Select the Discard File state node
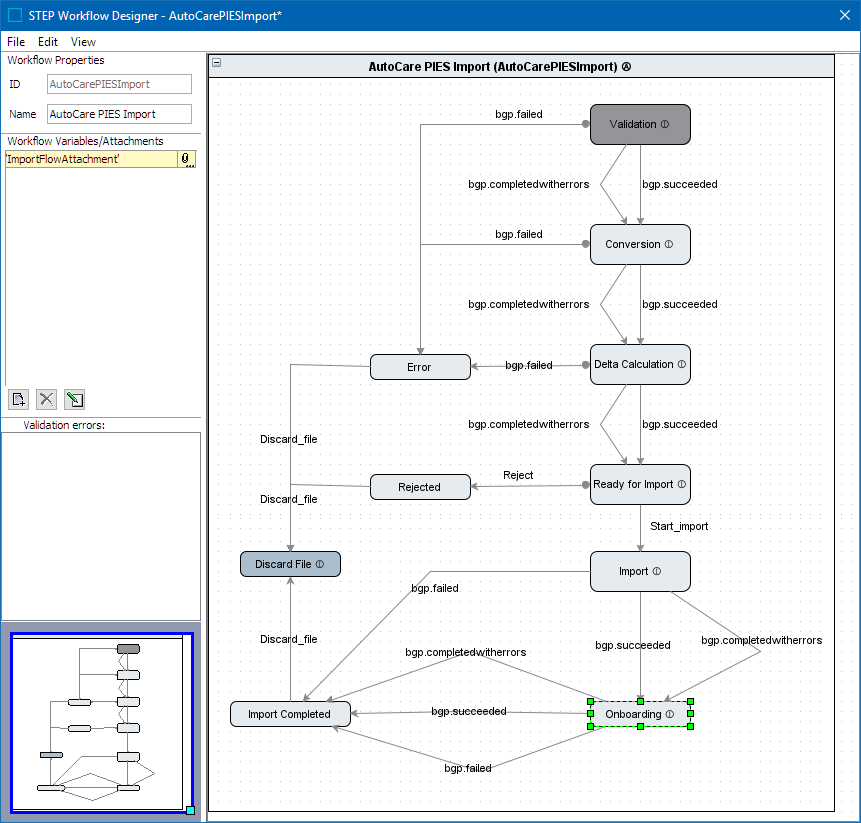Viewport: 861px width, 823px height. (290, 564)
